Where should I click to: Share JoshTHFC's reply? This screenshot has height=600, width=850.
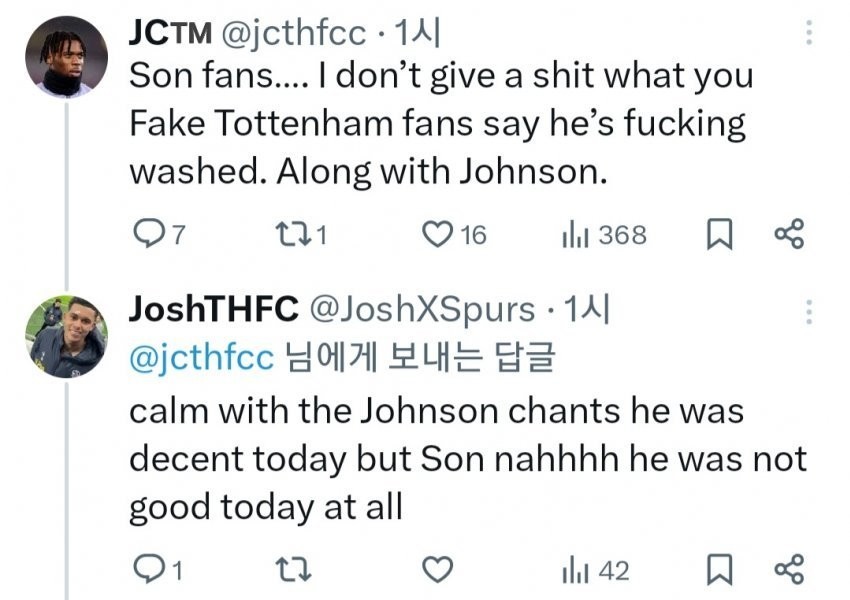coord(789,570)
